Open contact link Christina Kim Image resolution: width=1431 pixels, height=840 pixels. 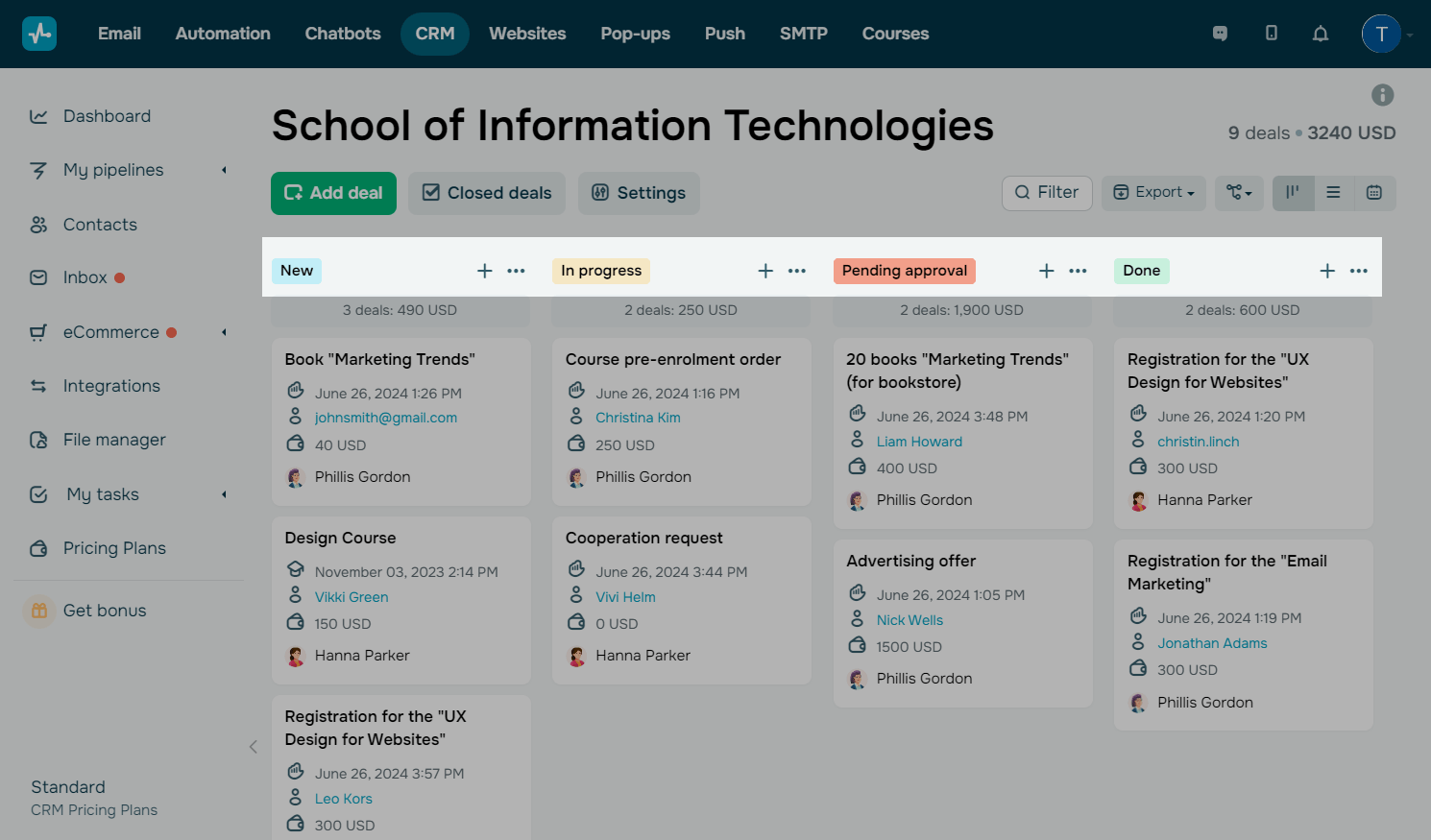(x=638, y=418)
